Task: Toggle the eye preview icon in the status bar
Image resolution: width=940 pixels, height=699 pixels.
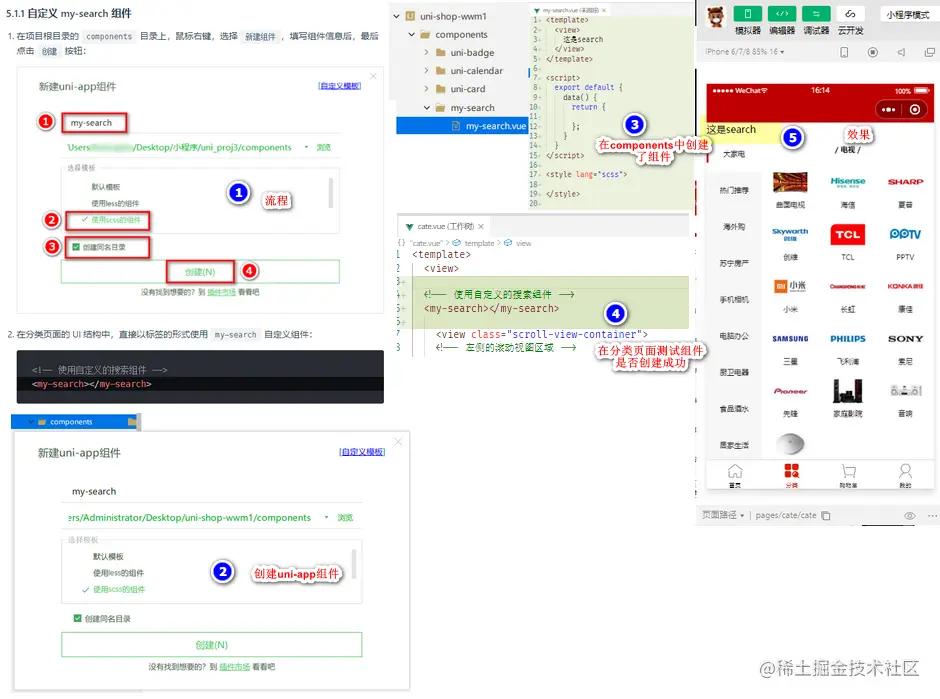Action: click(x=909, y=516)
